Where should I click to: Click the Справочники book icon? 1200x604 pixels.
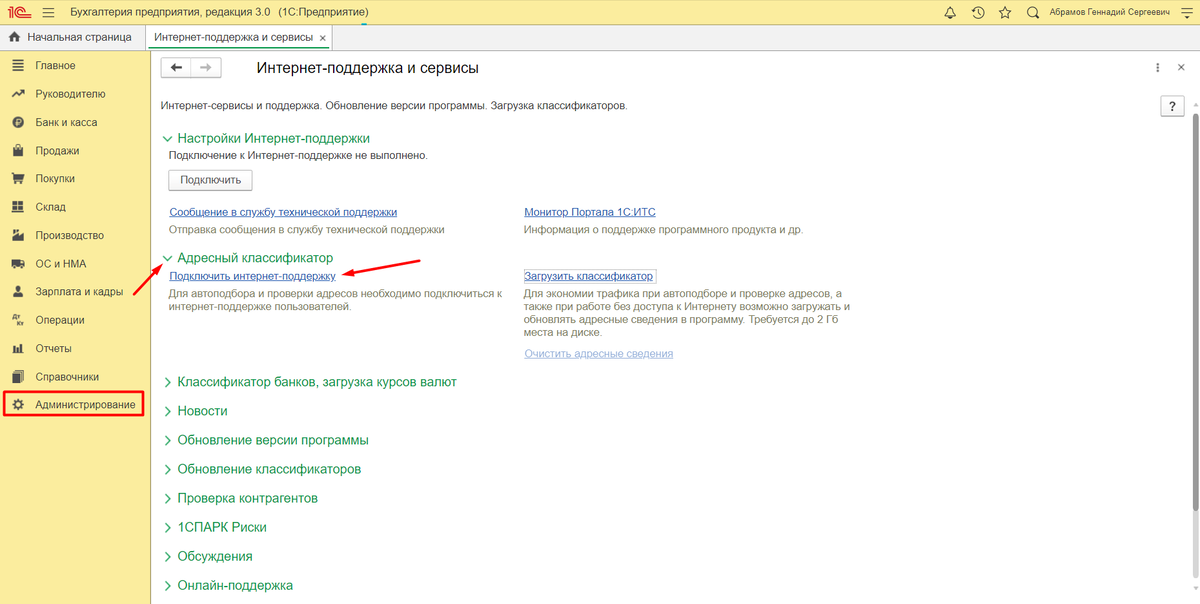[17, 377]
